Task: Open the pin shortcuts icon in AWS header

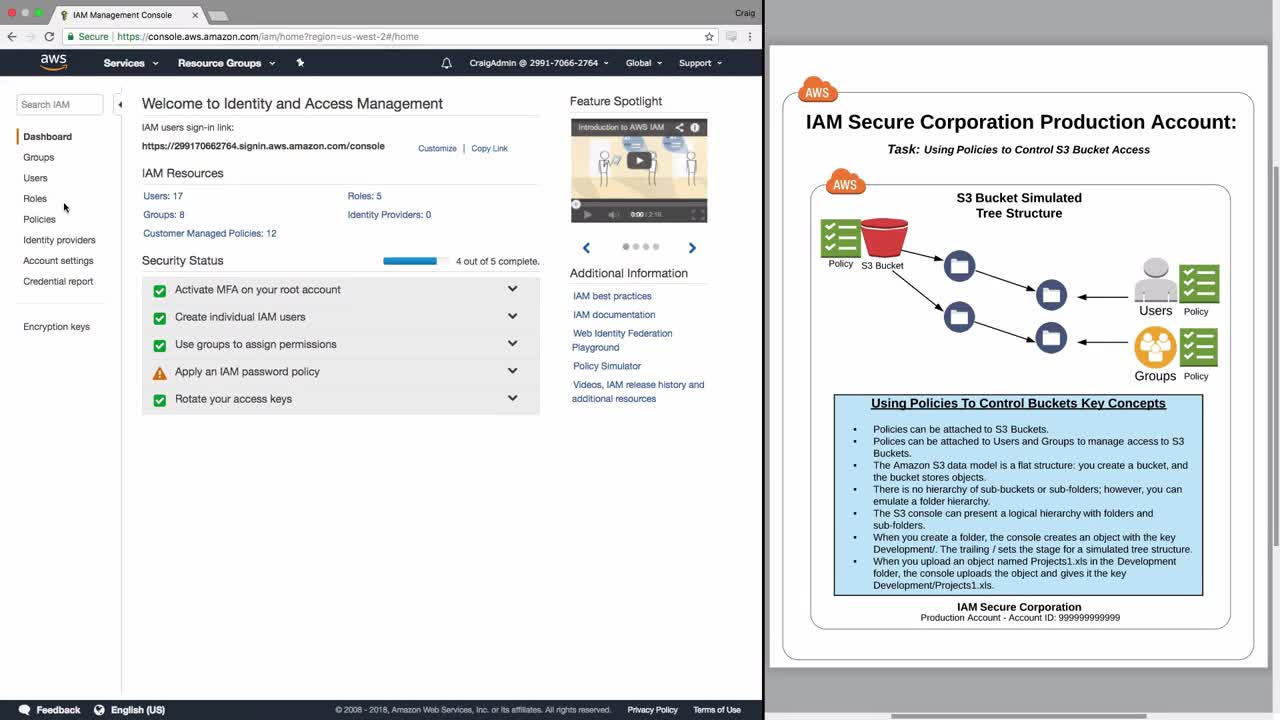Action: coord(300,63)
